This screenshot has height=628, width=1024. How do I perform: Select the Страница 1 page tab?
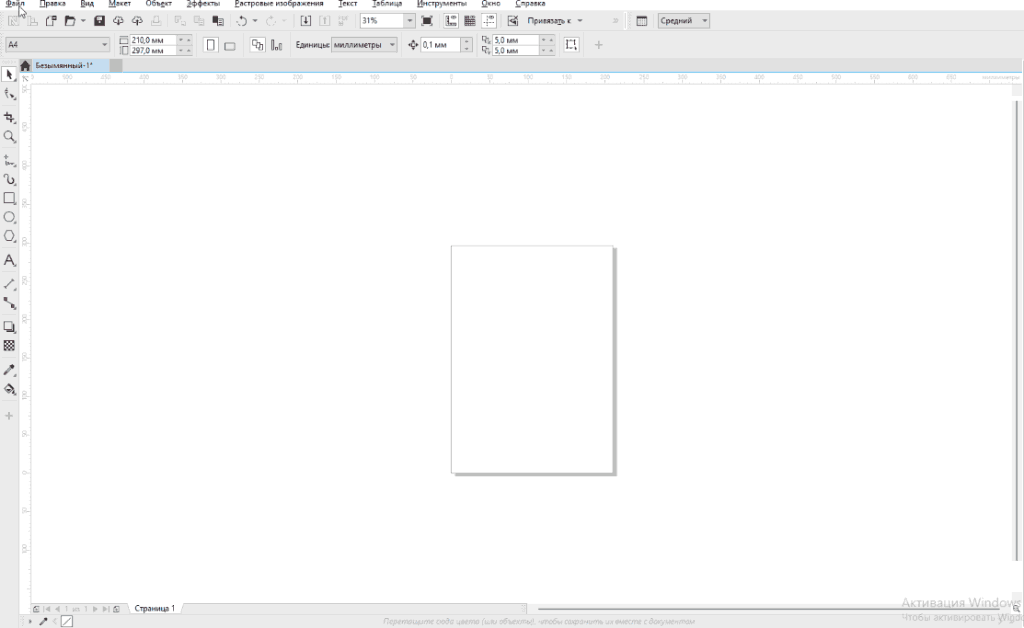point(155,608)
